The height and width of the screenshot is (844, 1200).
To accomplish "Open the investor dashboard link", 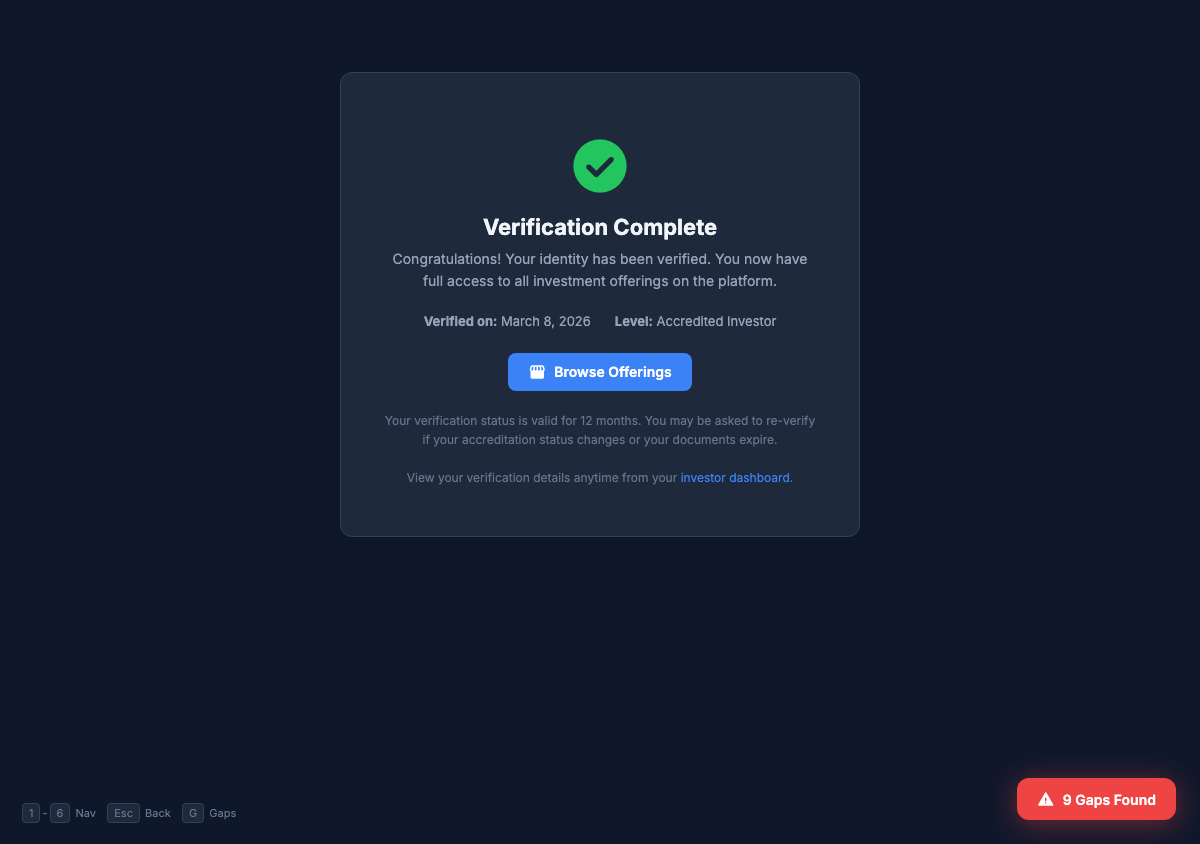I will click(734, 477).
